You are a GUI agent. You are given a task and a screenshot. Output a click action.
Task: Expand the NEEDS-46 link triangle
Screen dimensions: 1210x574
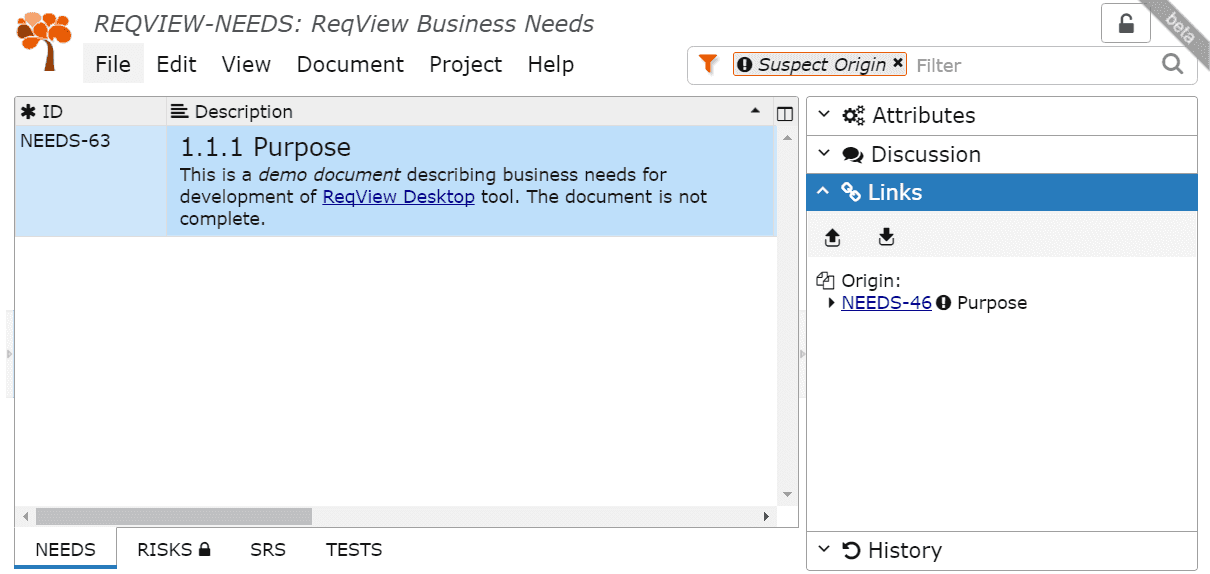pyautogui.click(x=832, y=303)
